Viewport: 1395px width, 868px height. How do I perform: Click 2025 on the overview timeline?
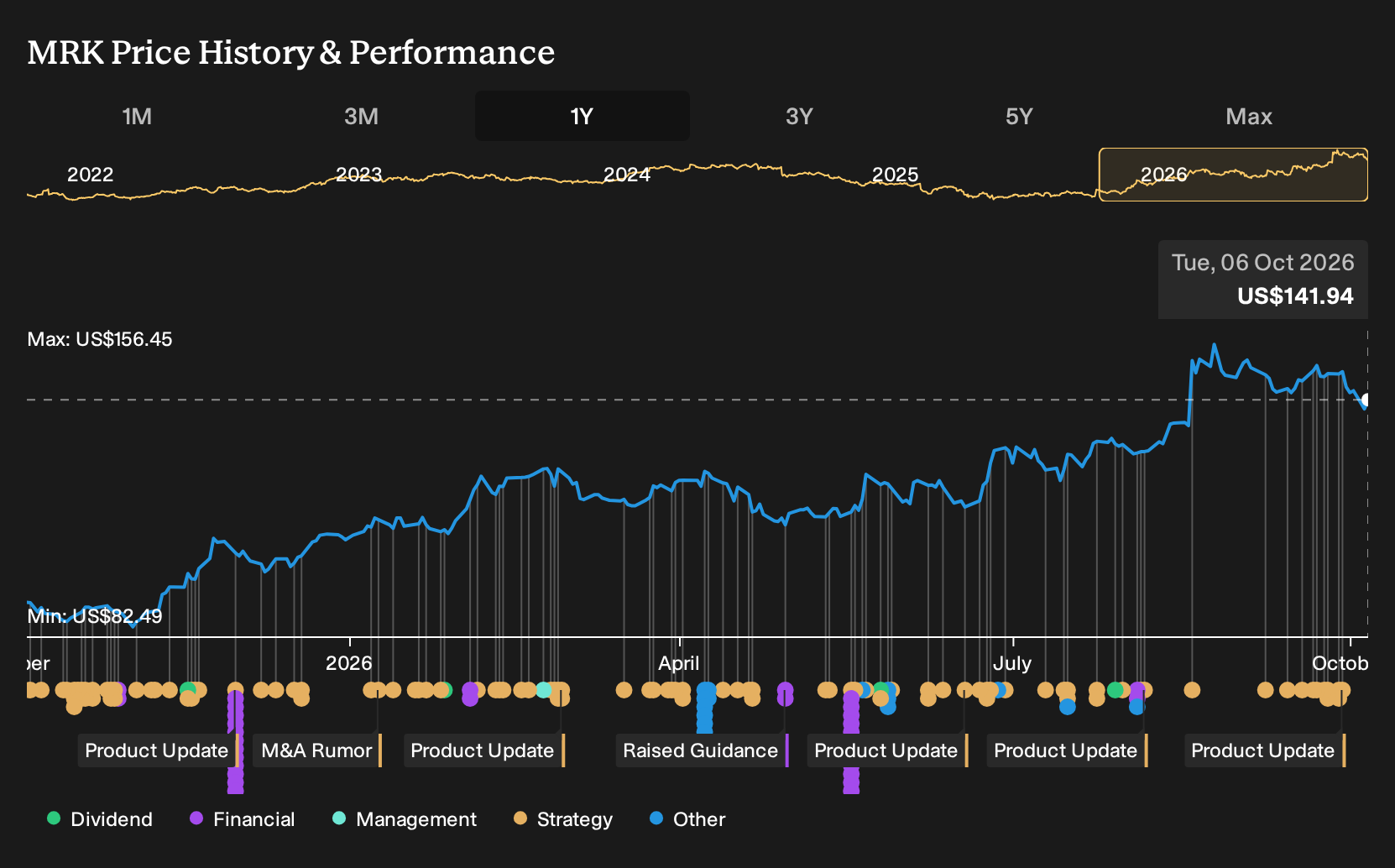click(895, 175)
